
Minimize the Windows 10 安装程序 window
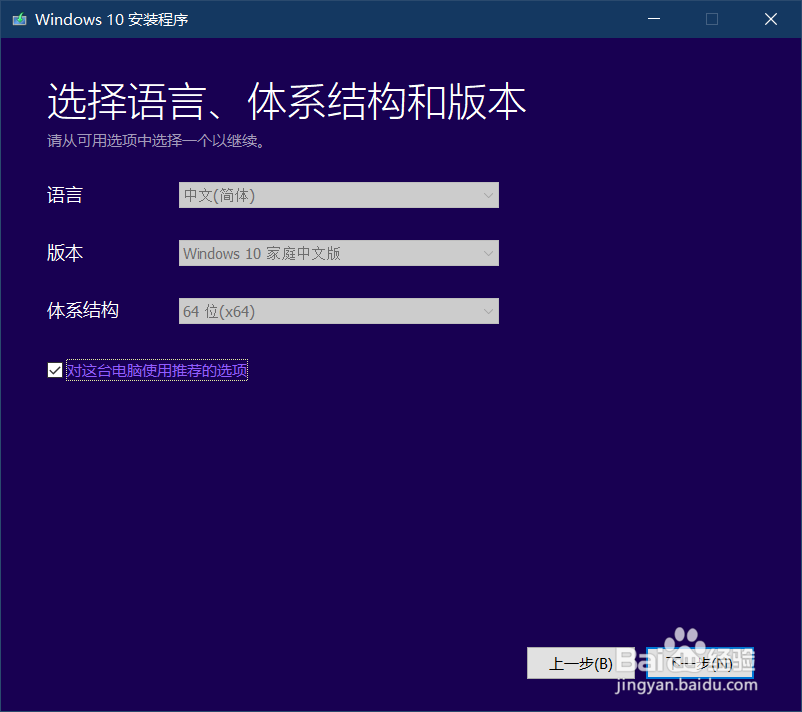(x=654, y=19)
